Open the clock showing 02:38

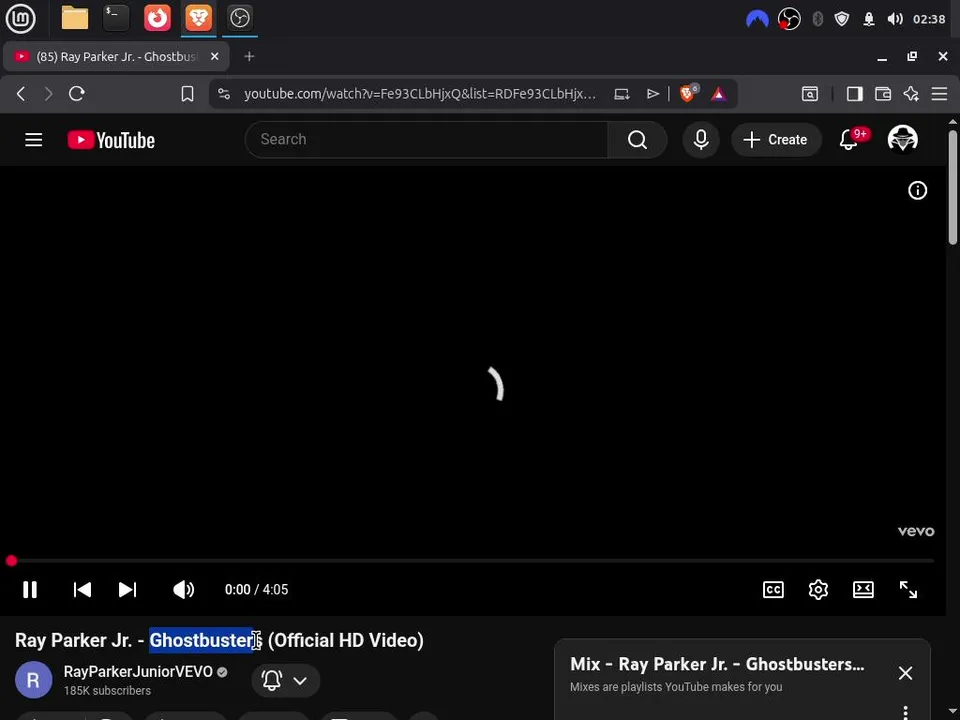(x=929, y=19)
